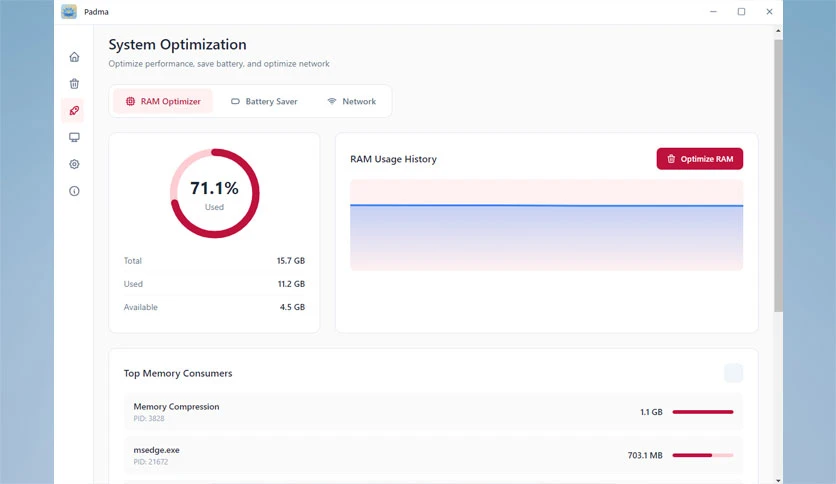The height and width of the screenshot is (484, 836).
Task: Click PID: 21672 text
Action: click(x=150, y=462)
